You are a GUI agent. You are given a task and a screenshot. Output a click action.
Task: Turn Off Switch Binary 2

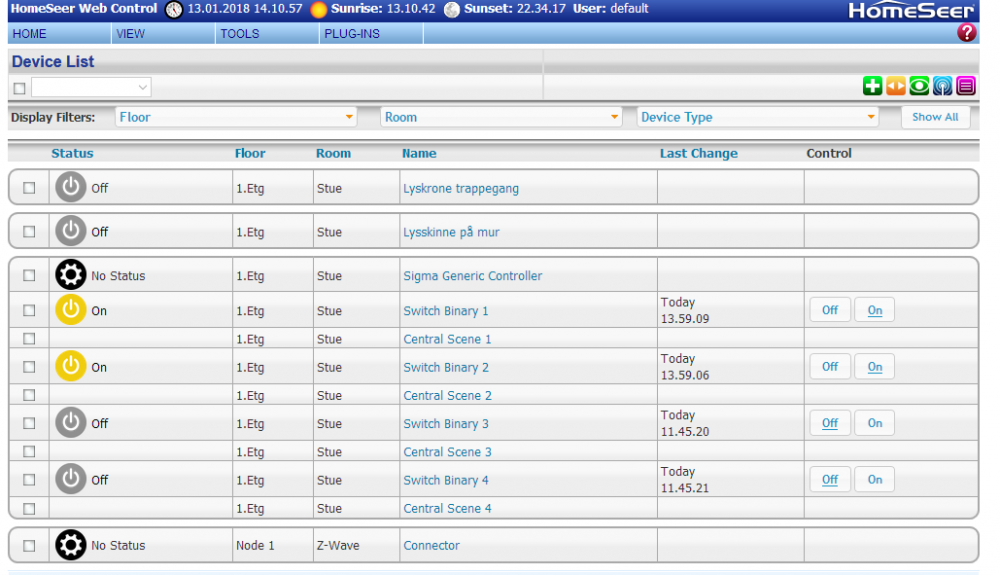point(830,367)
